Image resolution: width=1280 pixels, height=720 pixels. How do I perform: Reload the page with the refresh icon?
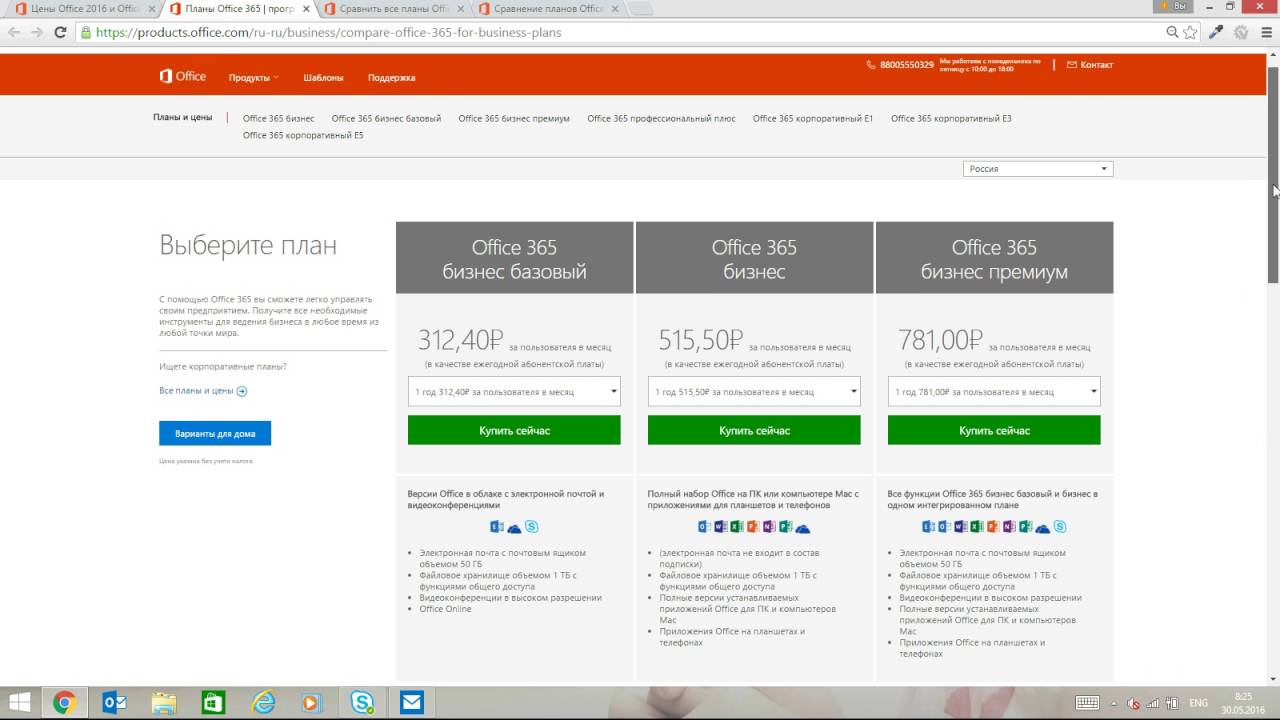(60, 32)
